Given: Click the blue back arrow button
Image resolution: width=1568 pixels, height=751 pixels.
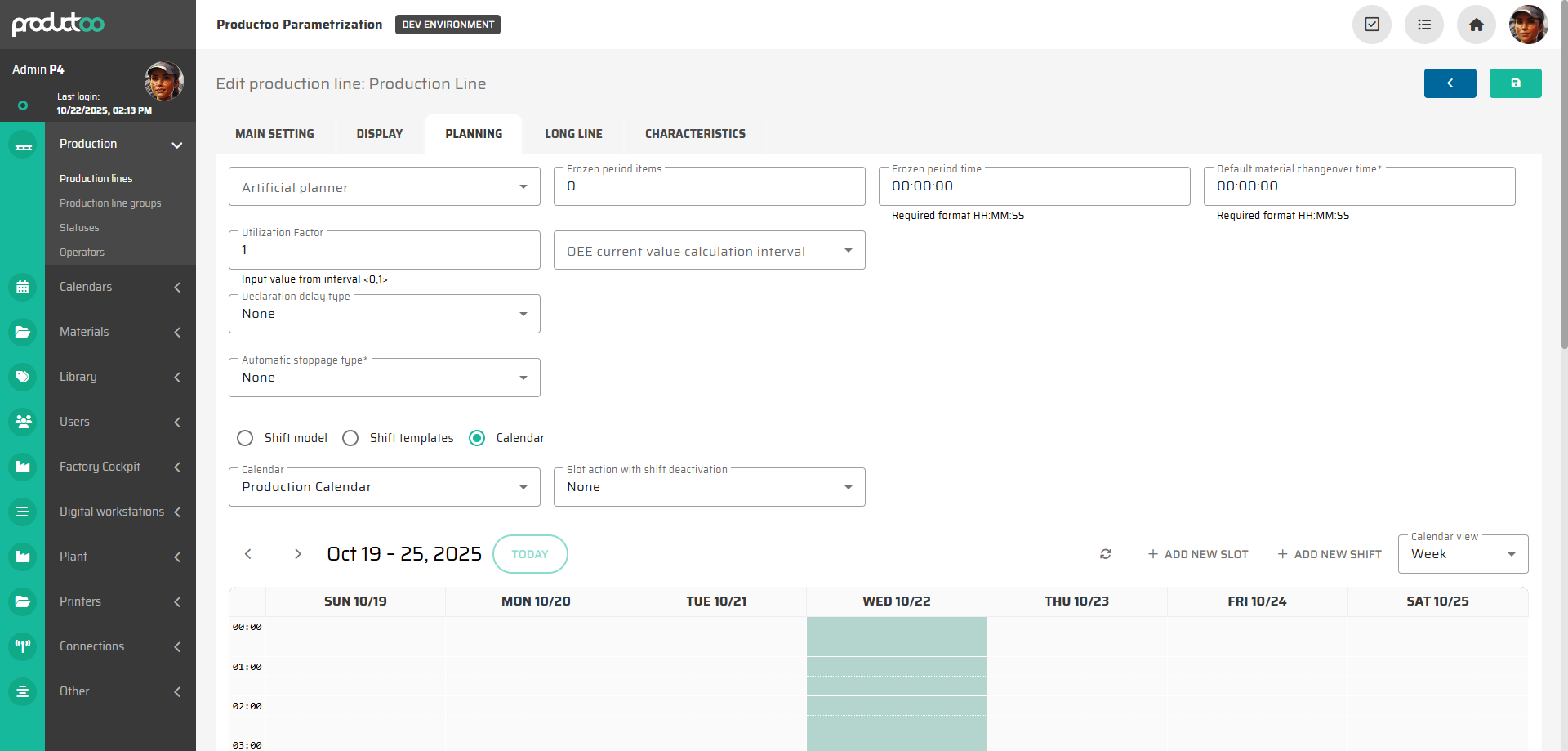Looking at the screenshot, I should click(1450, 83).
